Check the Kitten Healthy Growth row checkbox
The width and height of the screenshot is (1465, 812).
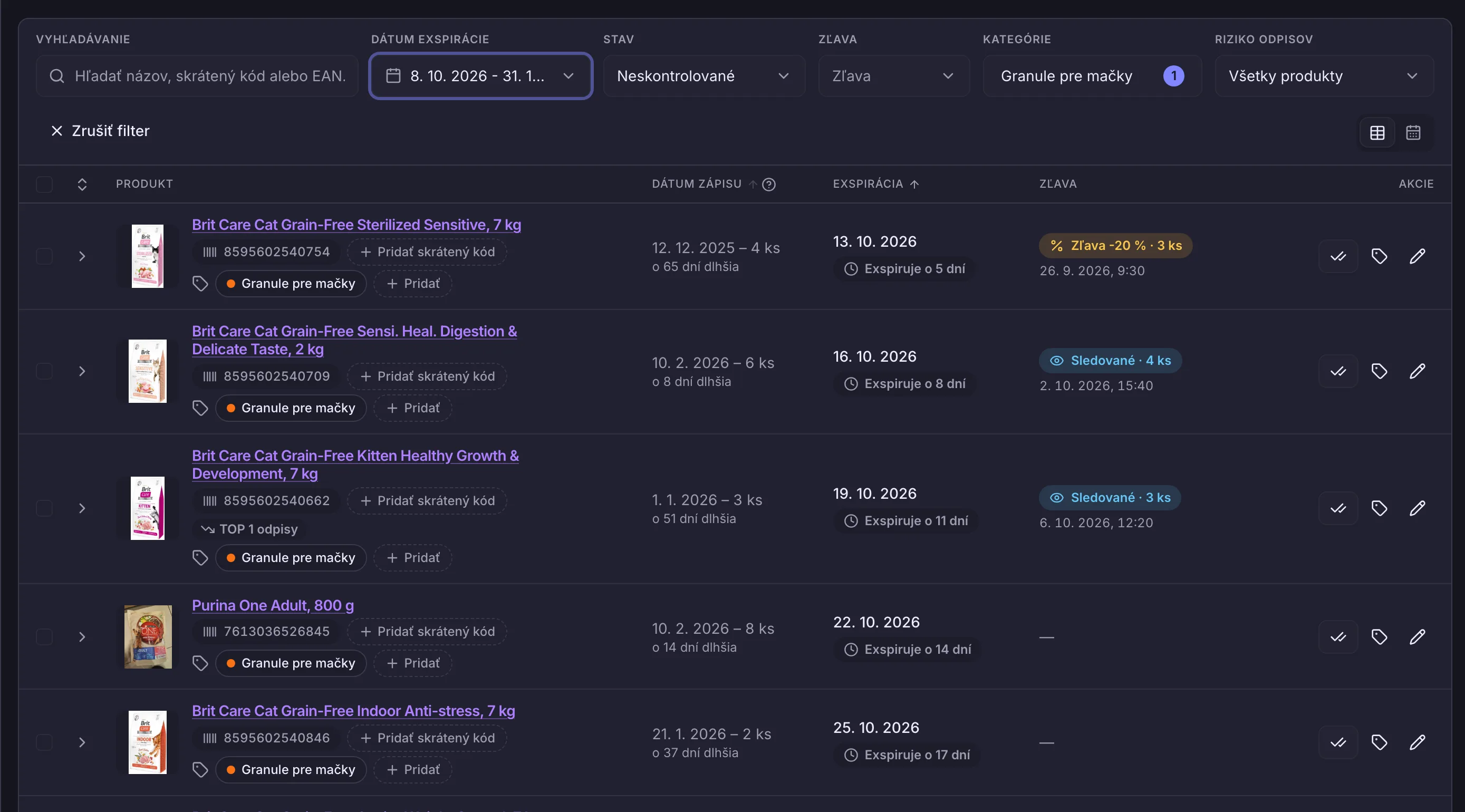click(44, 508)
